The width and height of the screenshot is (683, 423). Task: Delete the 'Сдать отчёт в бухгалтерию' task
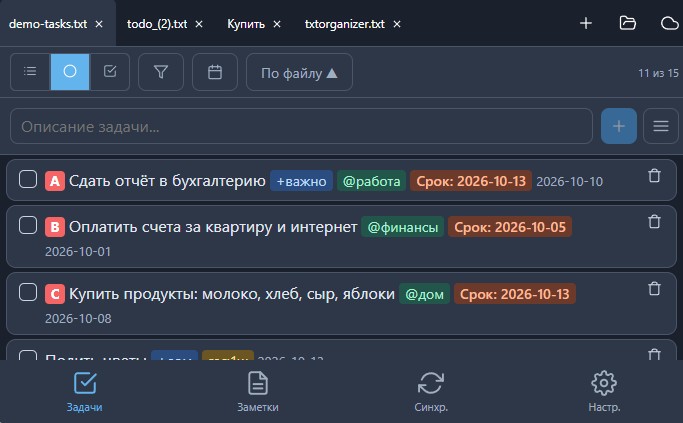(654, 176)
